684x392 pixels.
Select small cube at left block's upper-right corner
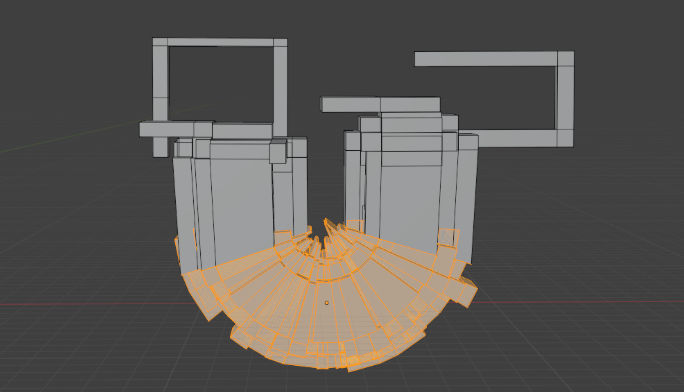[277, 152]
